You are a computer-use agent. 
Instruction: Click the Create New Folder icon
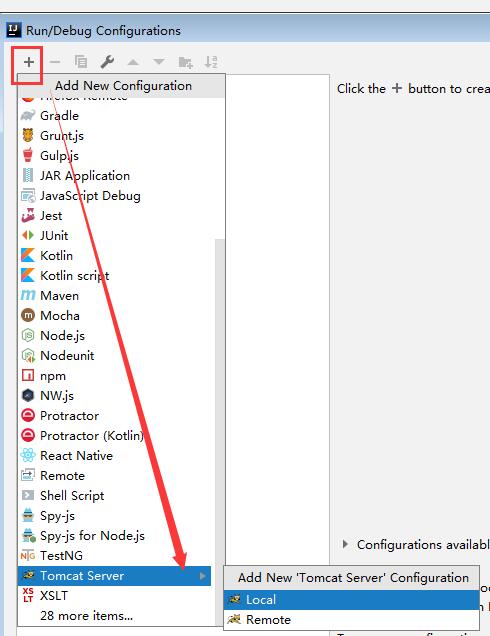click(185, 62)
